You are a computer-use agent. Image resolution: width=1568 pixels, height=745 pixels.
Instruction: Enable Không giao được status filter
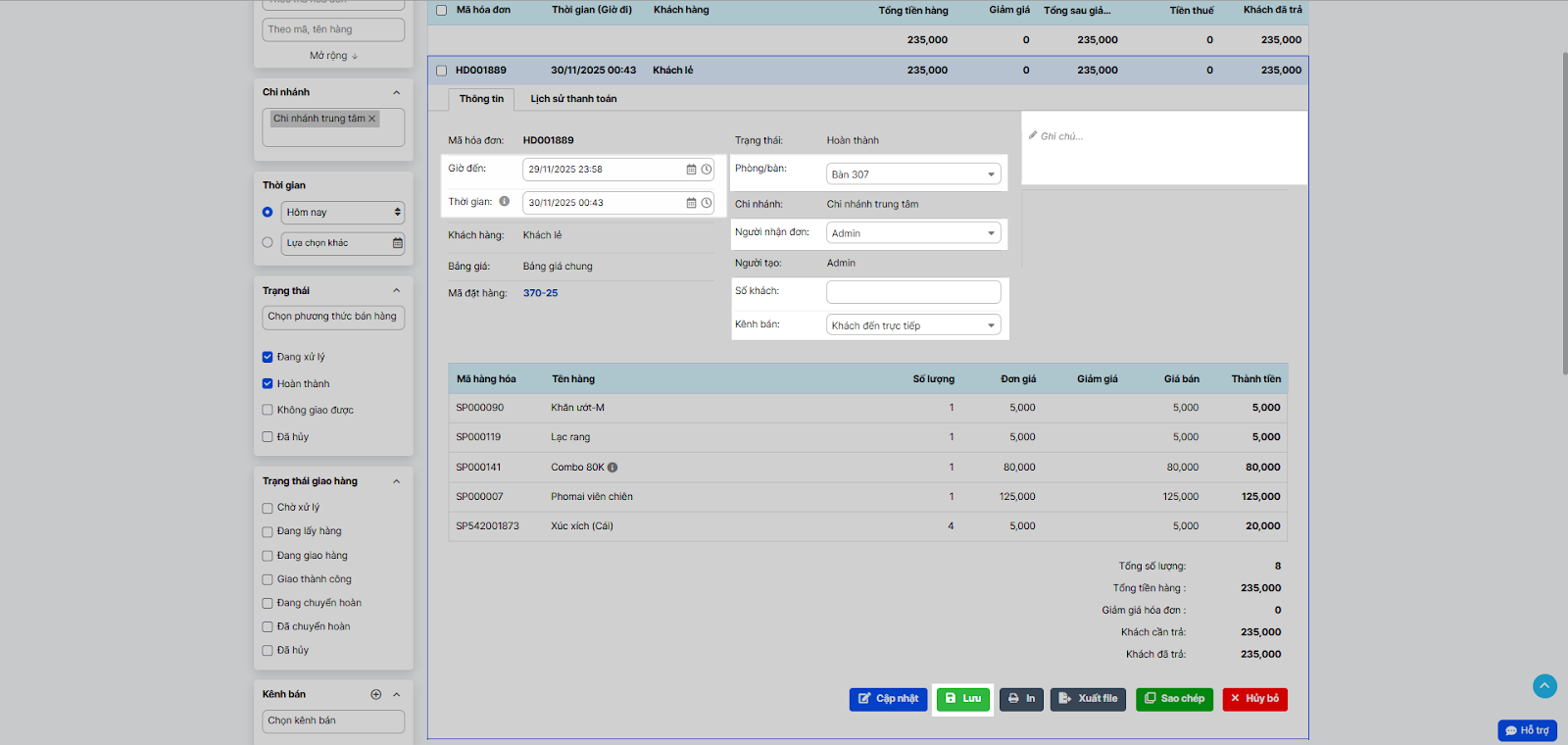268,410
